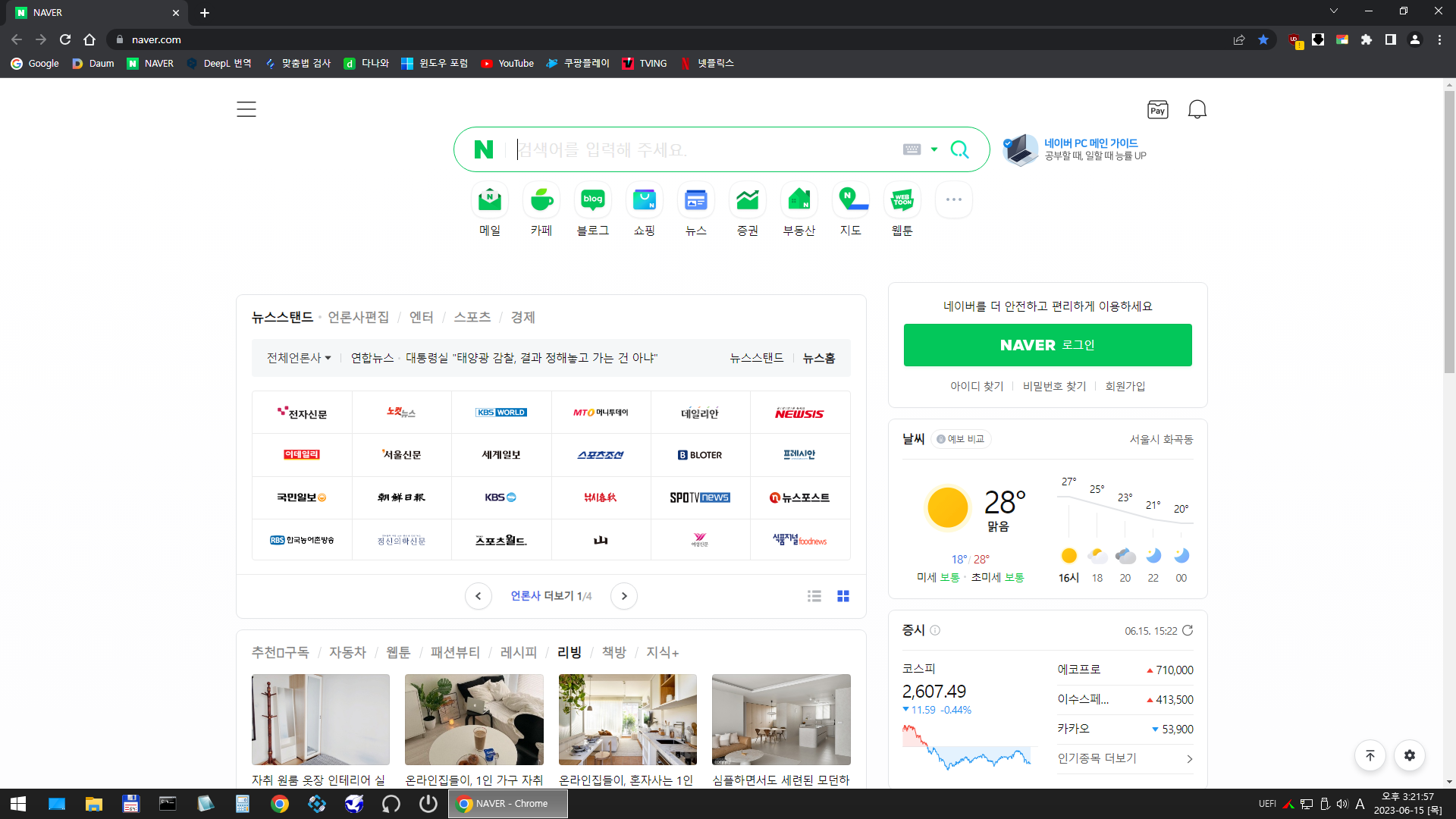Expand the search suggestions dropdown arrow

(x=934, y=149)
